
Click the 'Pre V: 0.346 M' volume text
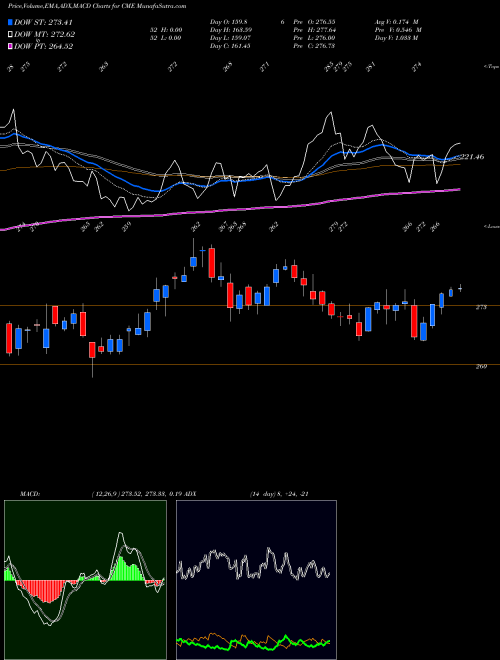pos(398,30)
